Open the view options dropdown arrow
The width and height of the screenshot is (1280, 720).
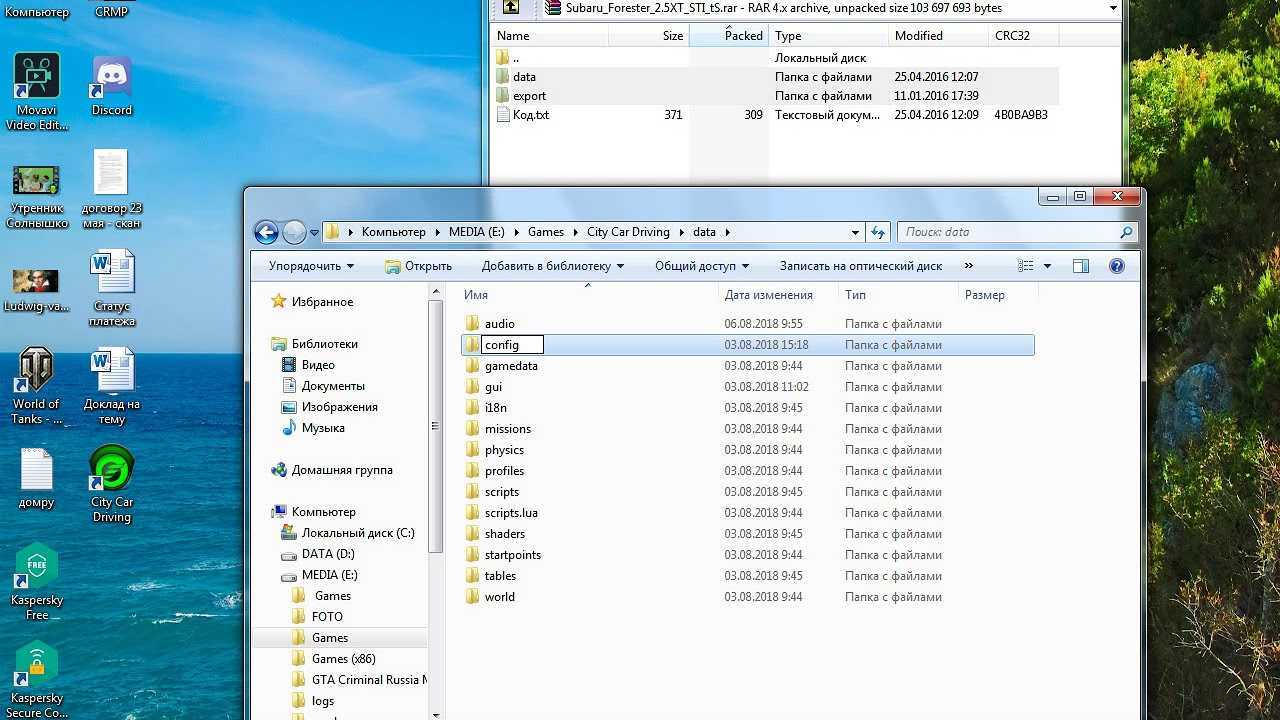(1047, 266)
